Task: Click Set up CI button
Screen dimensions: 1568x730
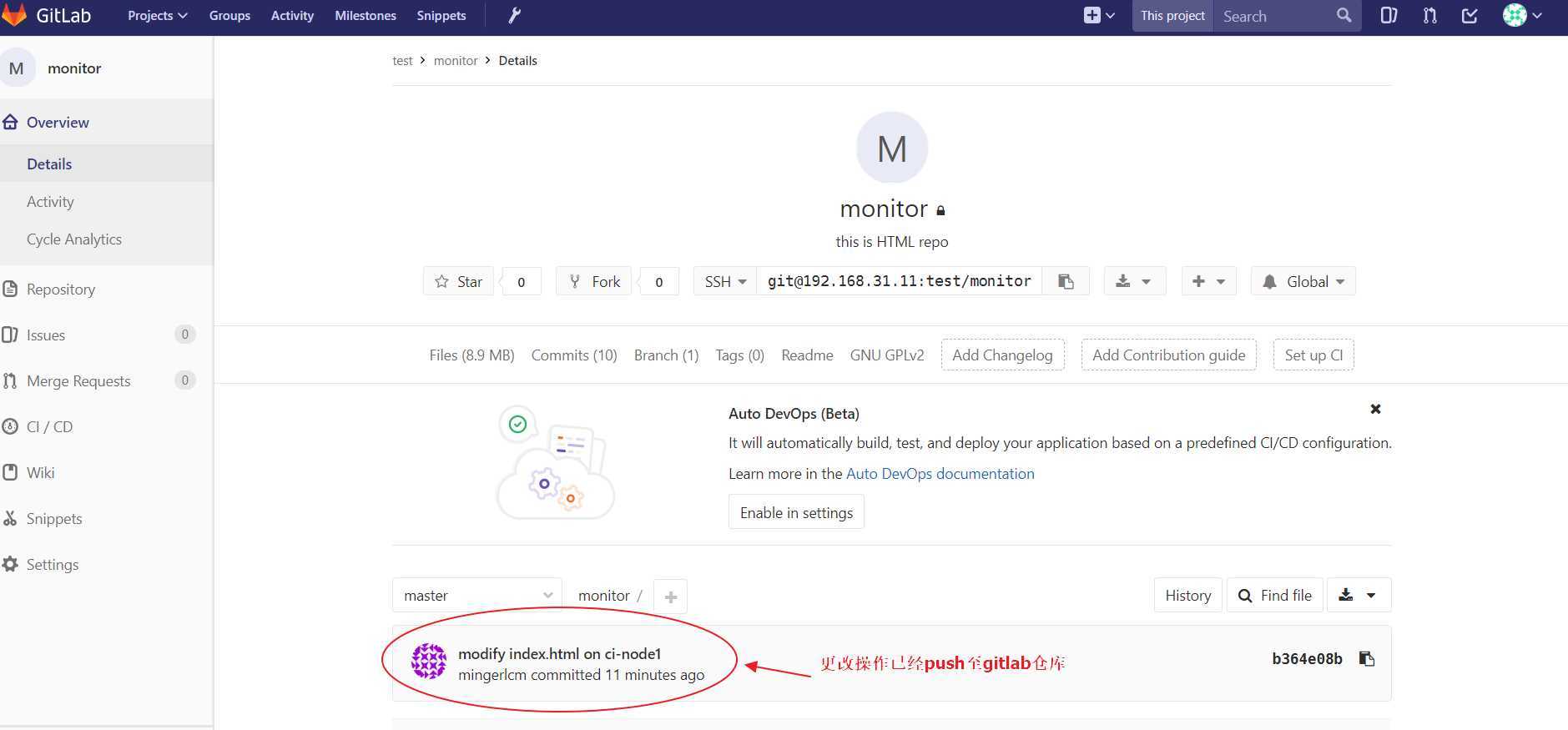Action: click(x=1313, y=355)
